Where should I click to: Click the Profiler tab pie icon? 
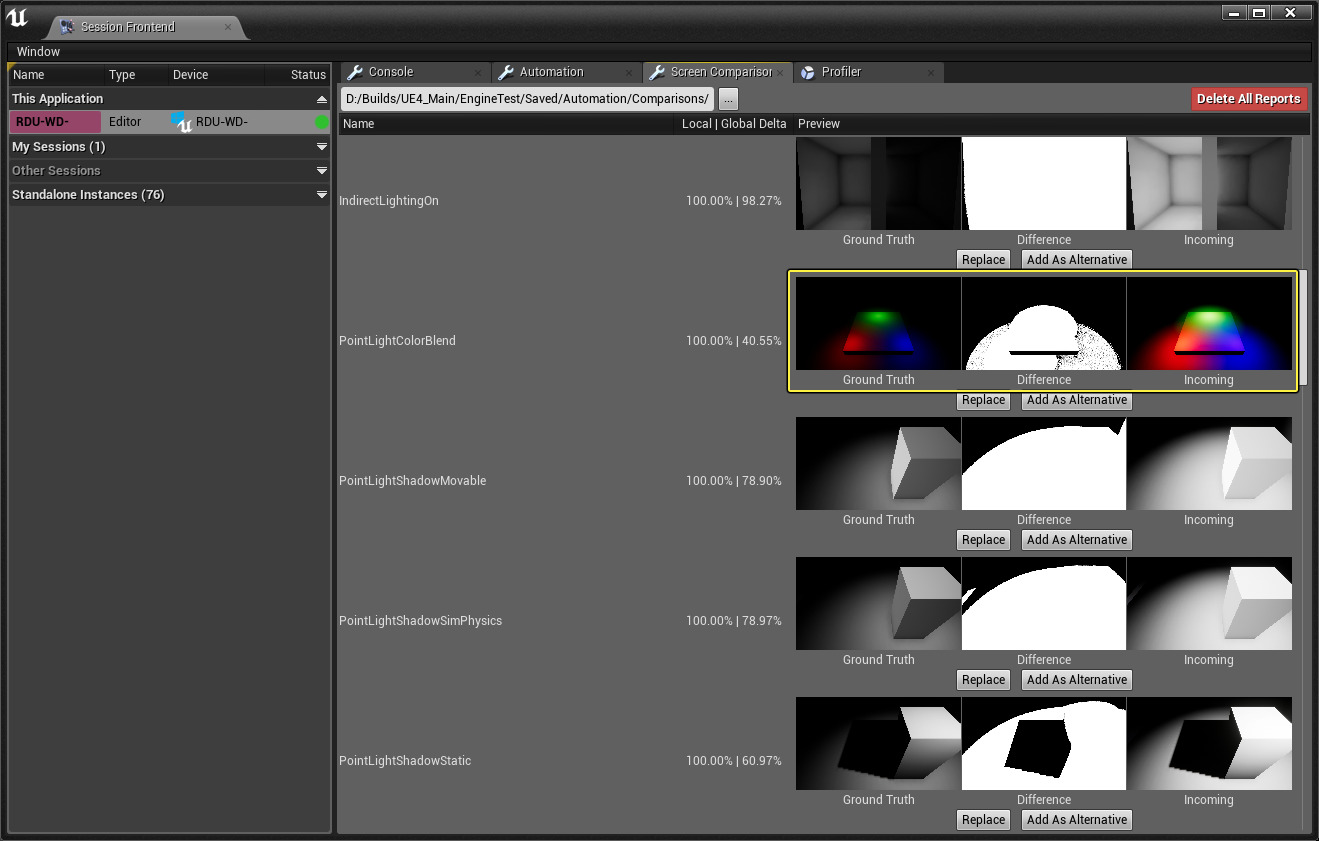tap(808, 72)
